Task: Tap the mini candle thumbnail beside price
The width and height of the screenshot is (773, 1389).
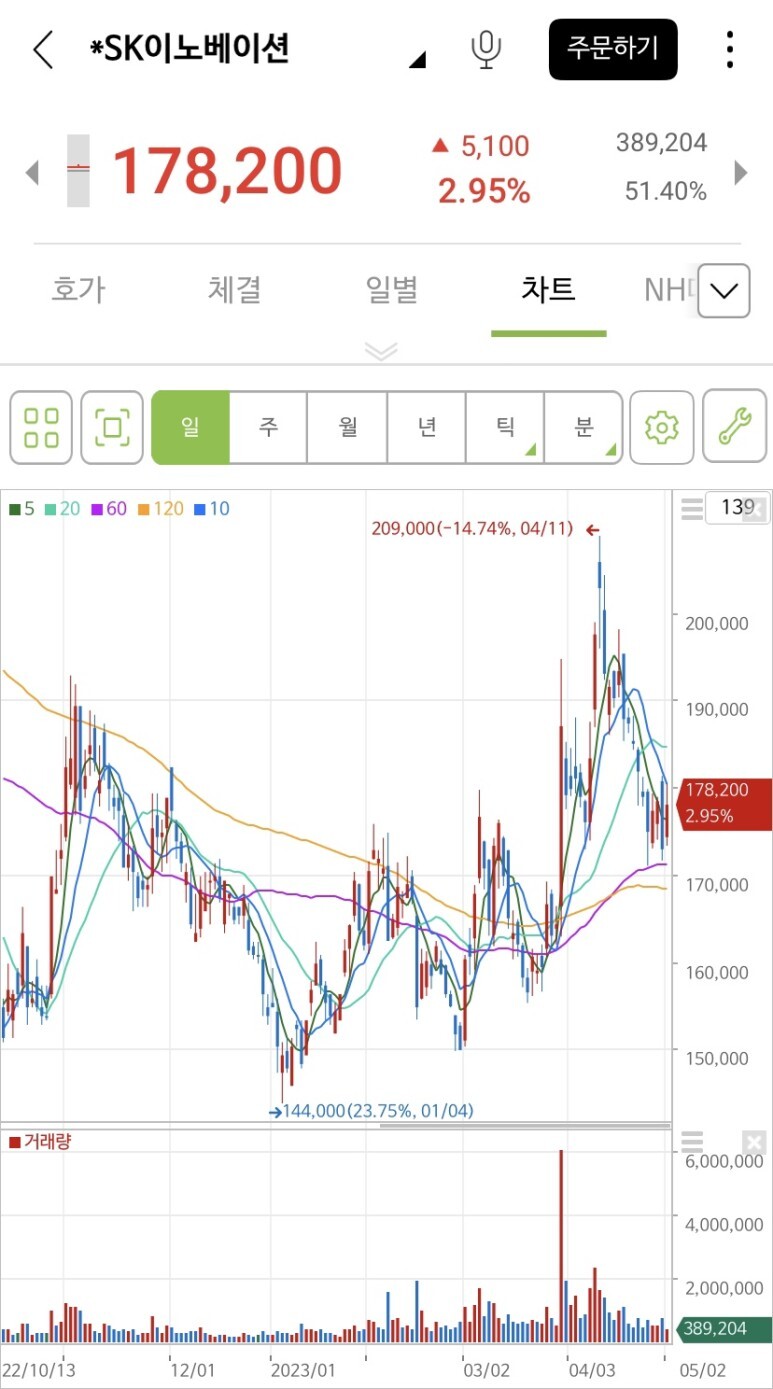Action: [78, 170]
